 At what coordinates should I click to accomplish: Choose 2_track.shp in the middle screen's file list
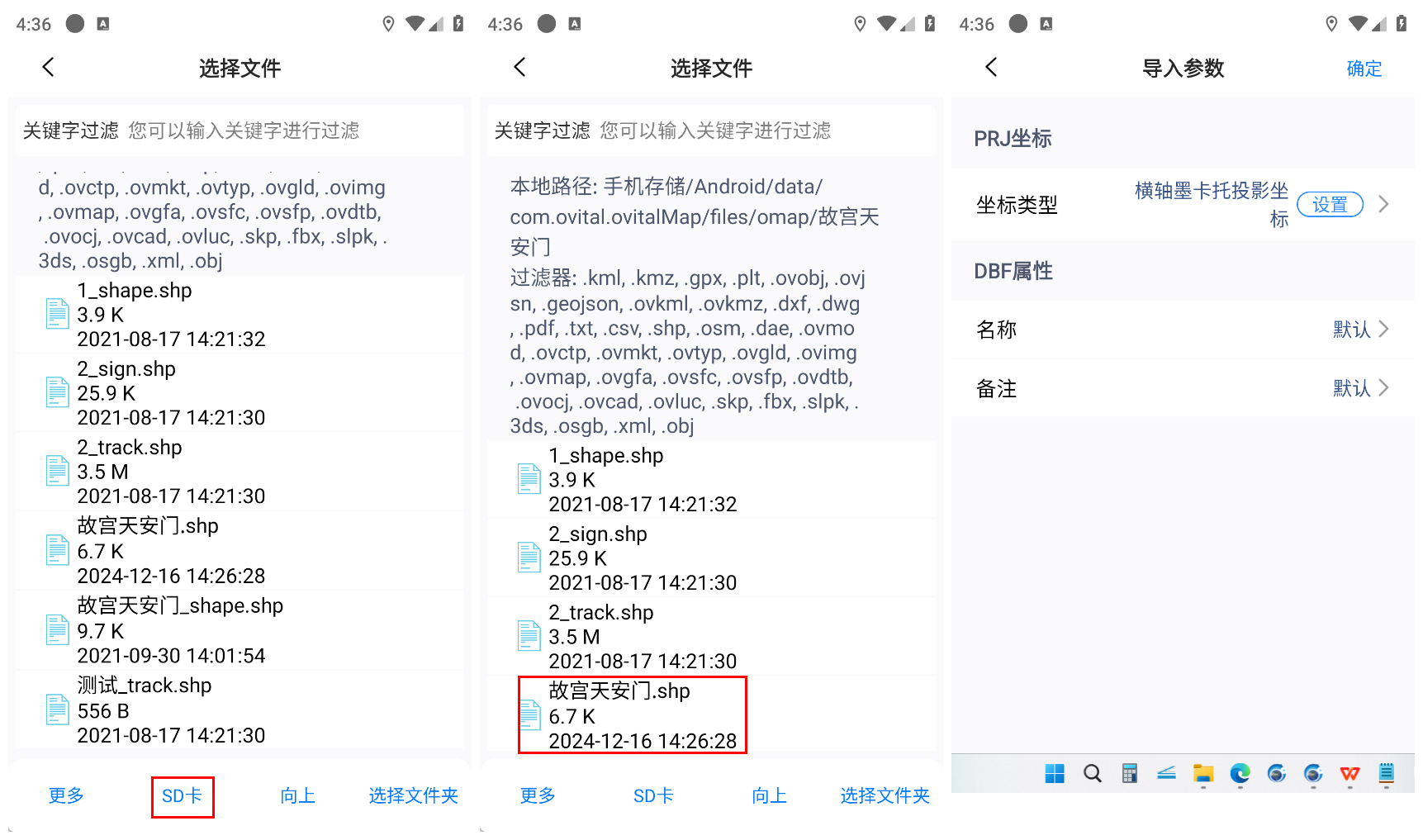pyautogui.click(x=711, y=636)
